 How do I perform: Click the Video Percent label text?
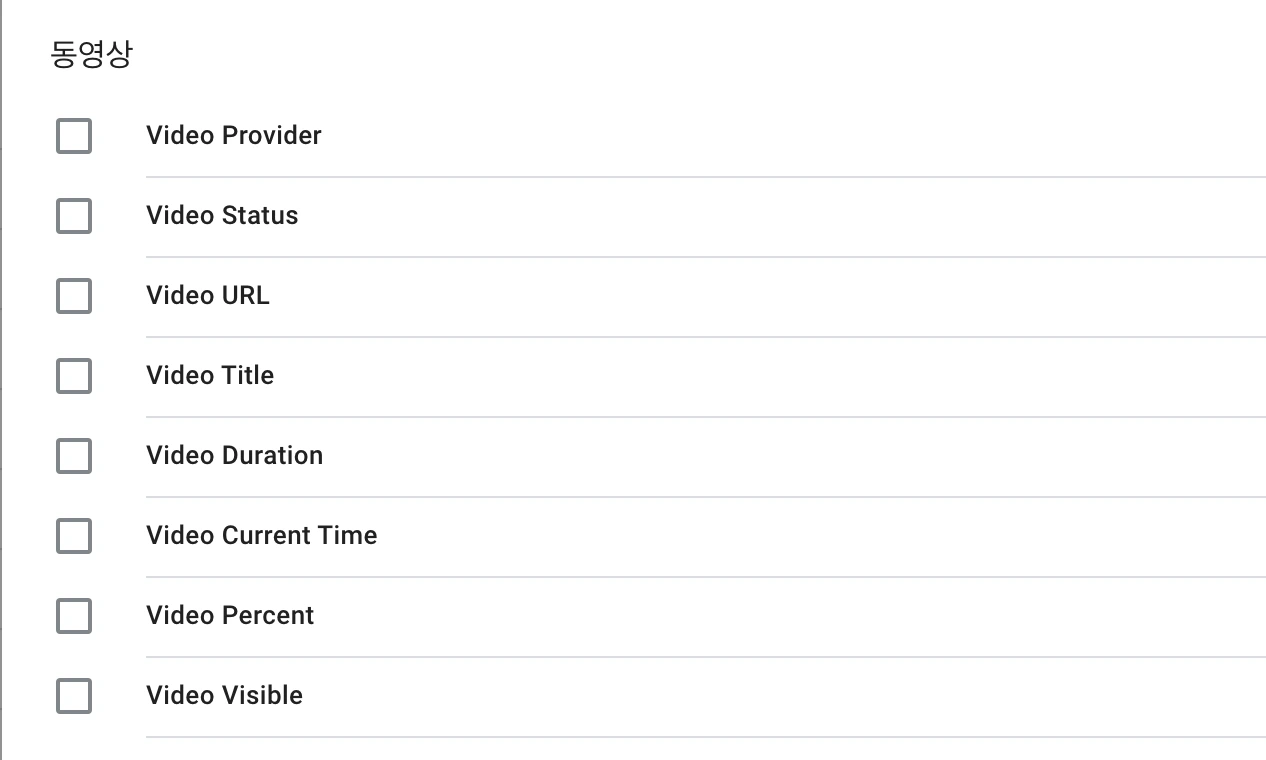pos(230,616)
